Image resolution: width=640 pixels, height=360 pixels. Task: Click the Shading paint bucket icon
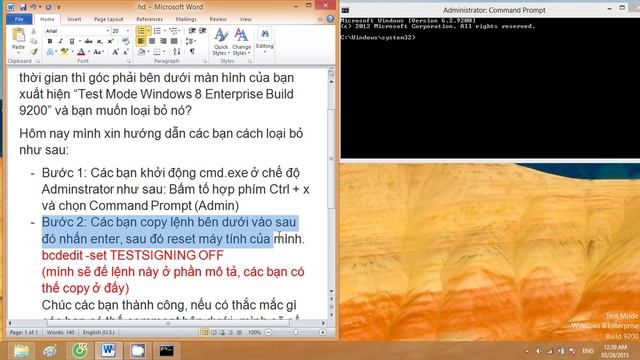[x=141, y=52]
